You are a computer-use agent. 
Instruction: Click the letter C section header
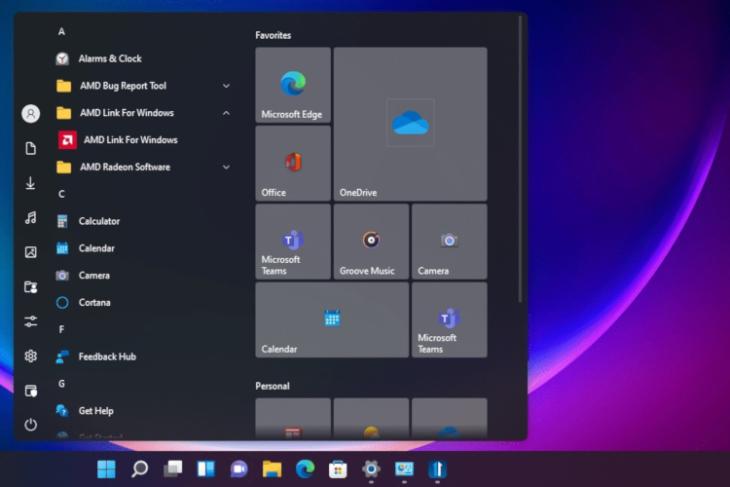[x=61, y=194]
